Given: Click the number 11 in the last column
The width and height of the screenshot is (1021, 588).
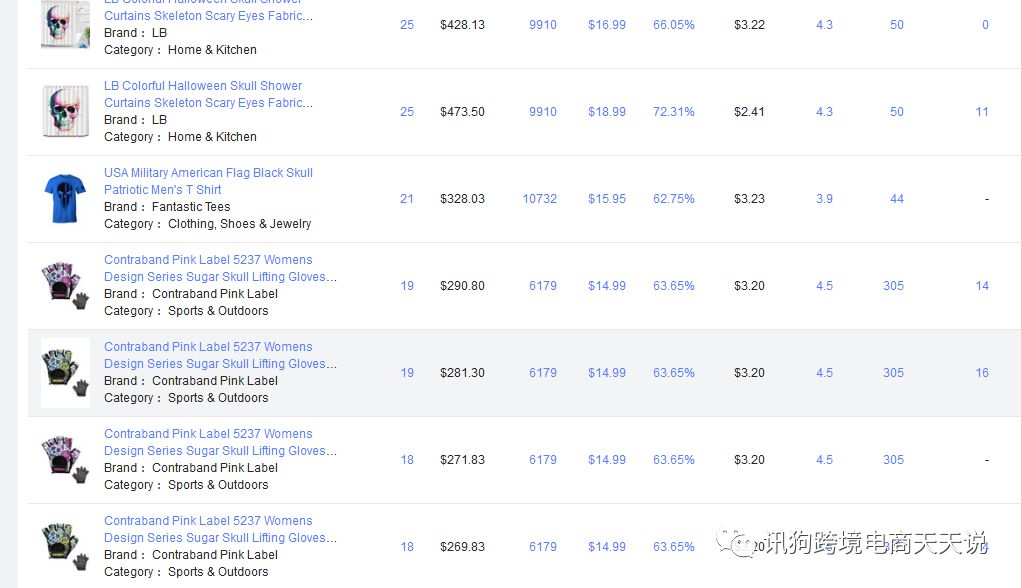Looking at the screenshot, I should click(x=982, y=112).
